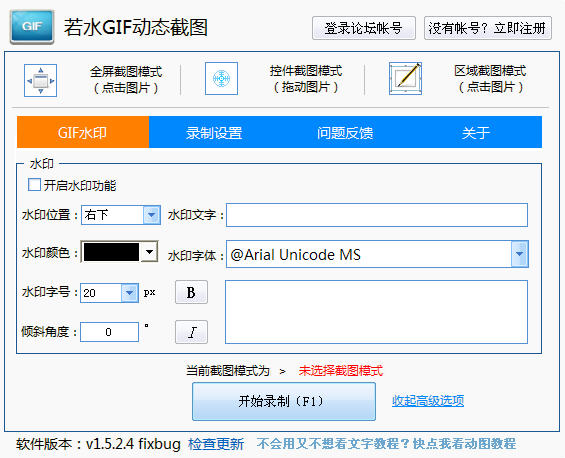Click the 倾斜角度 angle input field

coord(109,332)
